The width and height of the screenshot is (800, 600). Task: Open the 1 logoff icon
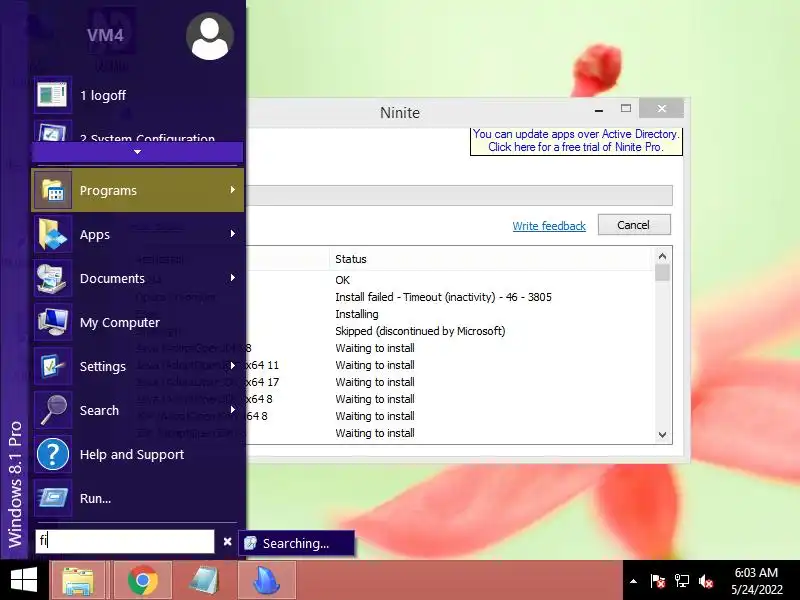(x=53, y=95)
